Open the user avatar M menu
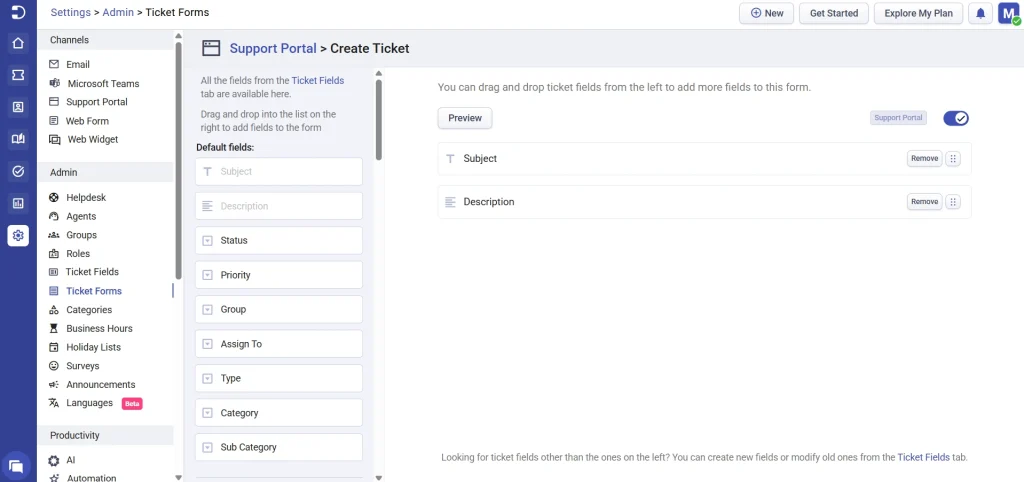The width and height of the screenshot is (1024, 482). pos(1008,13)
